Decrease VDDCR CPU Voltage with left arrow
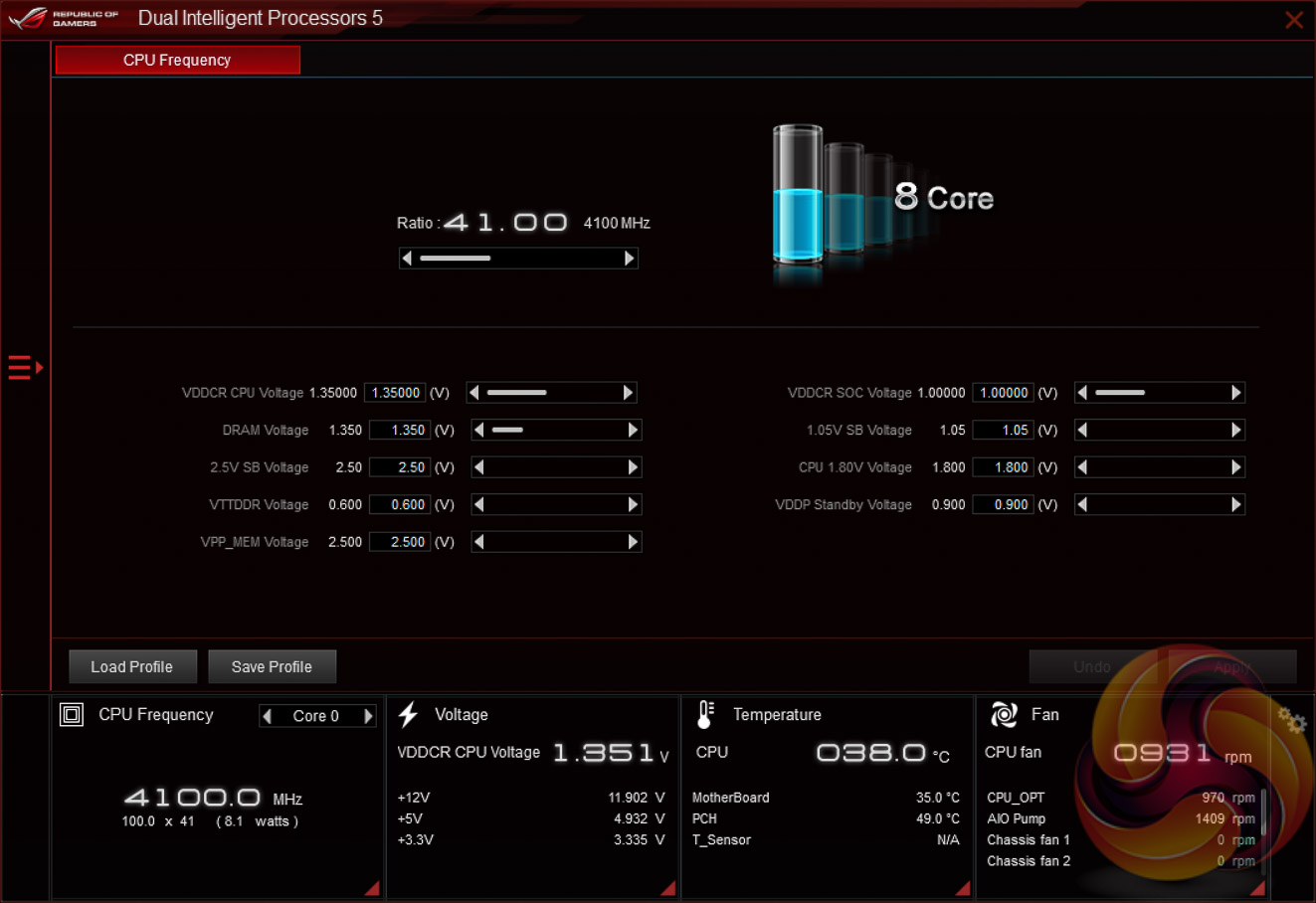This screenshot has height=903, width=1316. (x=473, y=393)
